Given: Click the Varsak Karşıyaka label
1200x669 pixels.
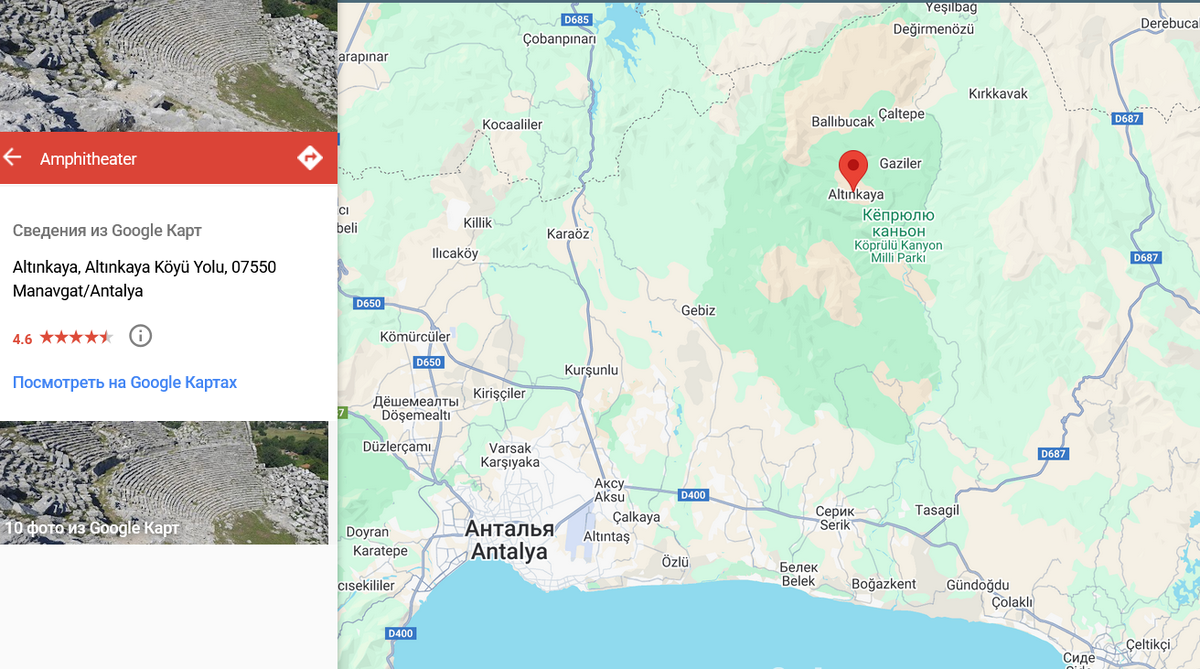Looking at the screenshot, I should 510,455.
